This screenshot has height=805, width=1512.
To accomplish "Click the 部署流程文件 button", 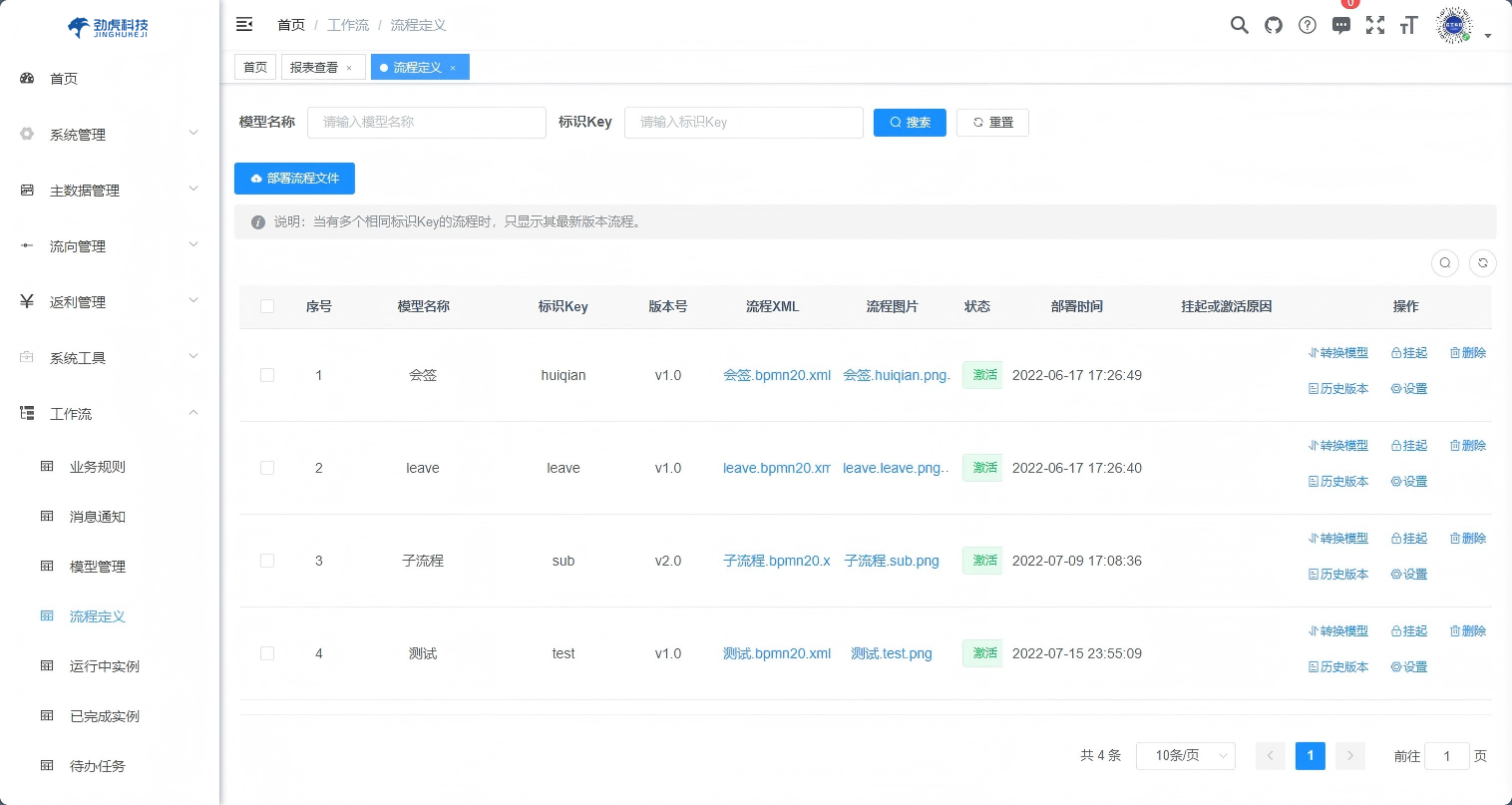I will (294, 179).
